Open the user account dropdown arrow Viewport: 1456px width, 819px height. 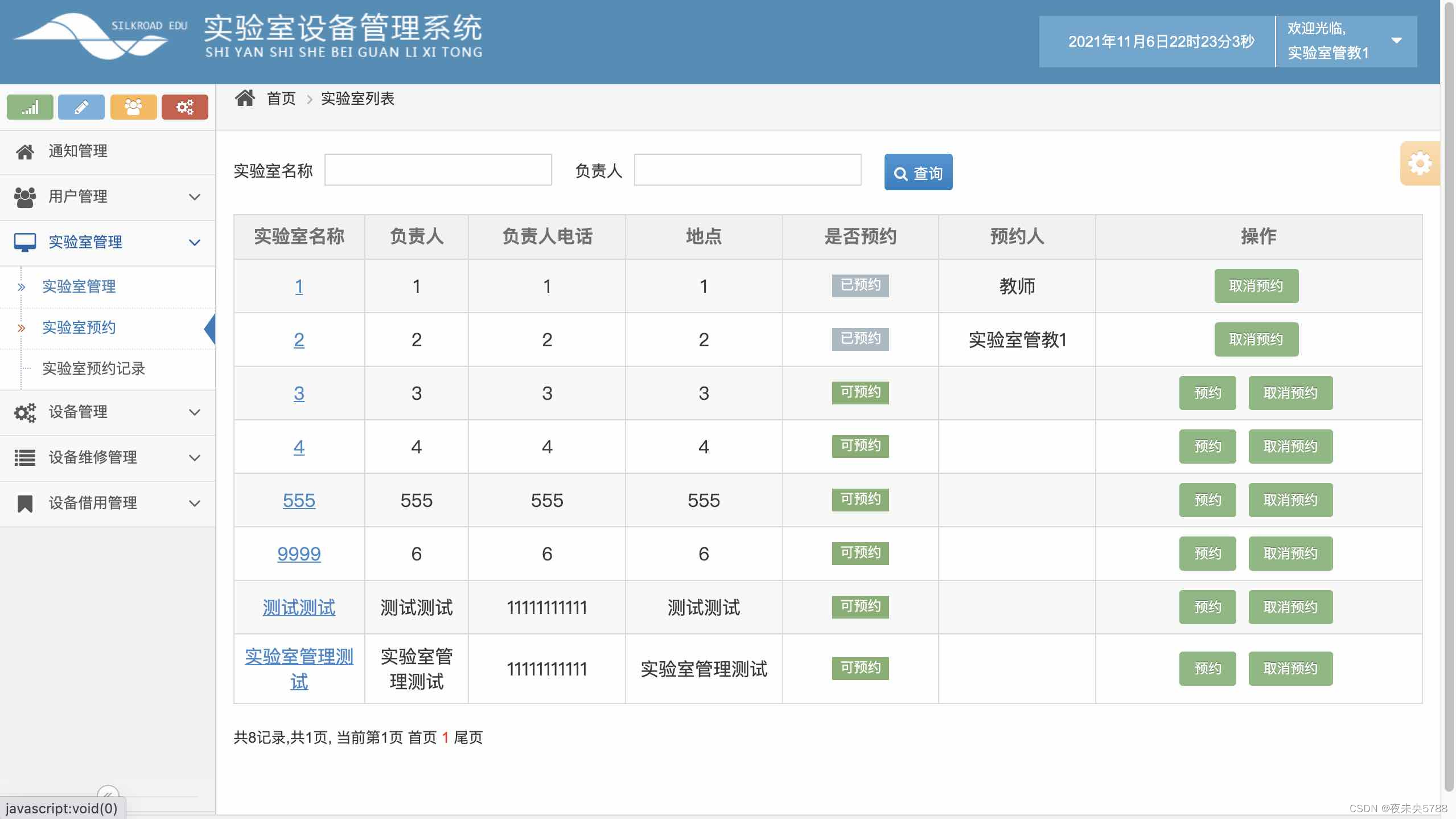[x=1396, y=40]
